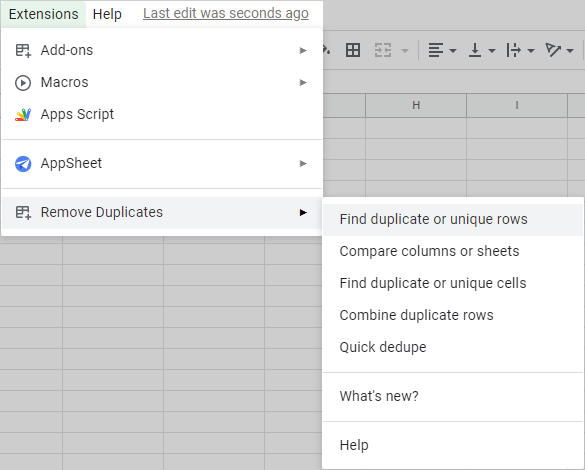Expand the text rotation dropdown arrow

click(x=570, y=50)
